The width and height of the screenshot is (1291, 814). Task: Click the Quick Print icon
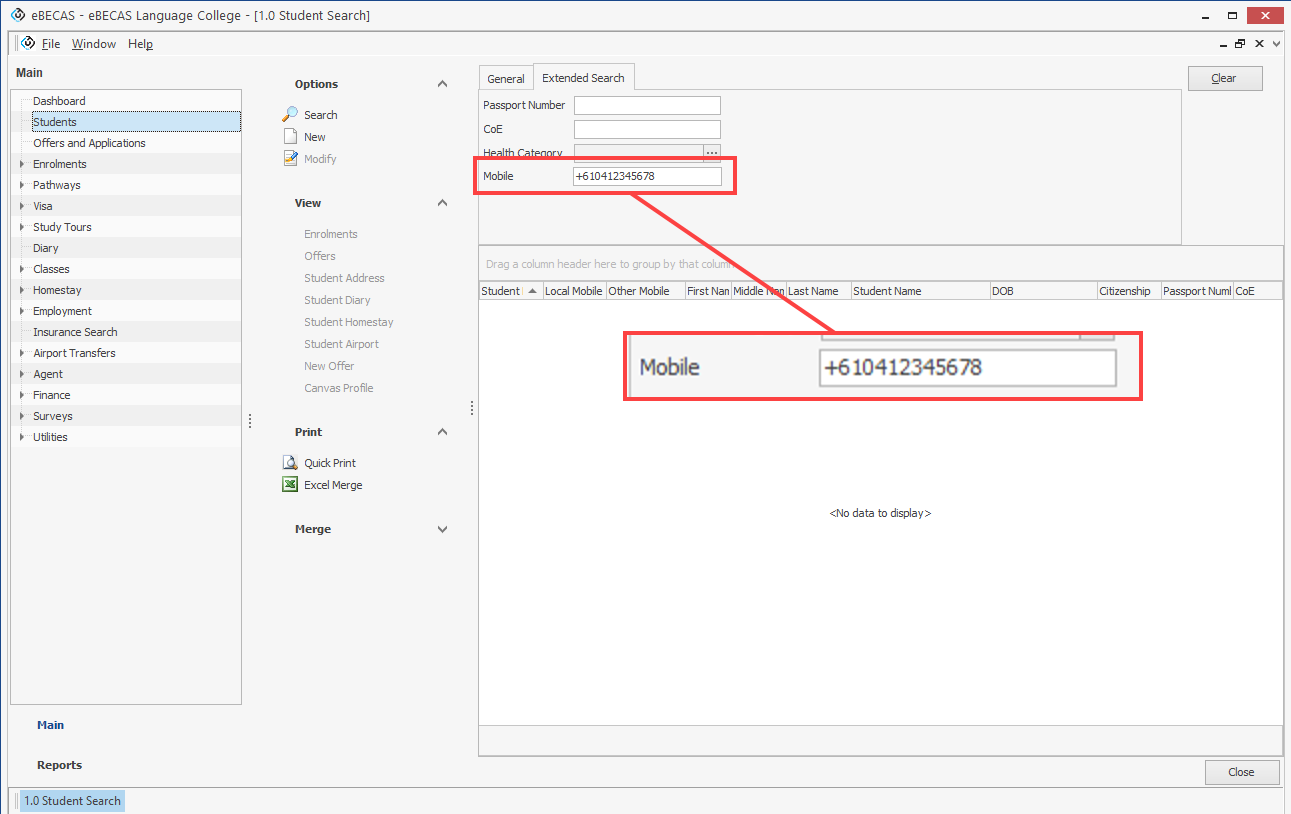point(290,463)
